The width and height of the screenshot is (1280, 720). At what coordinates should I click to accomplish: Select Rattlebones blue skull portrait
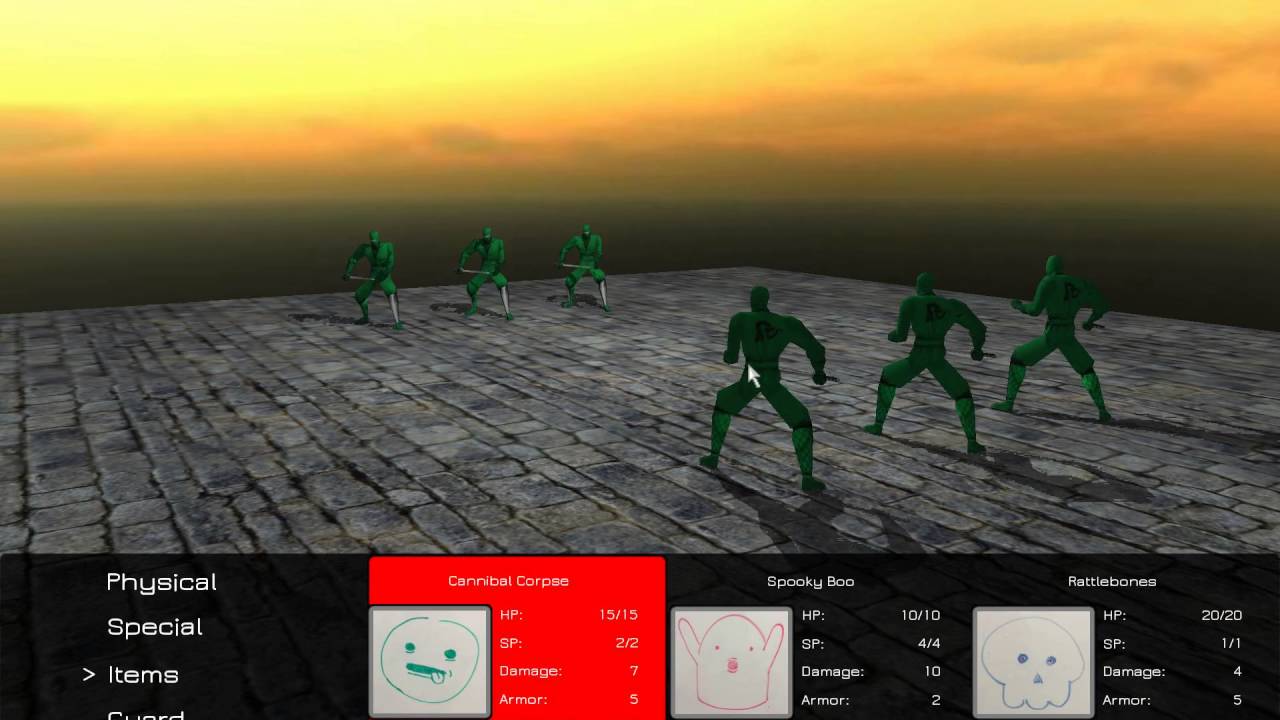[x=1033, y=662]
